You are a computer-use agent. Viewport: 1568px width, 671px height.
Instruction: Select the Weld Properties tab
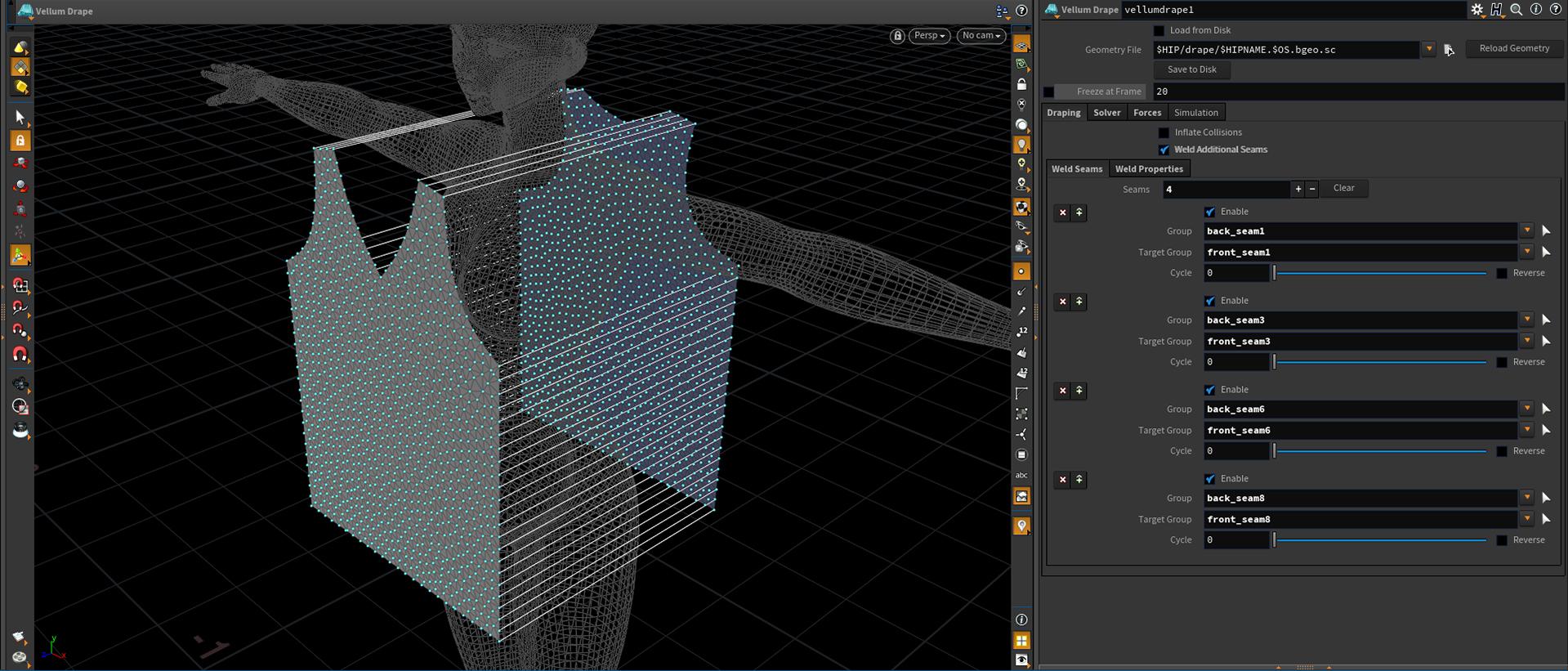click(1149, 169)
